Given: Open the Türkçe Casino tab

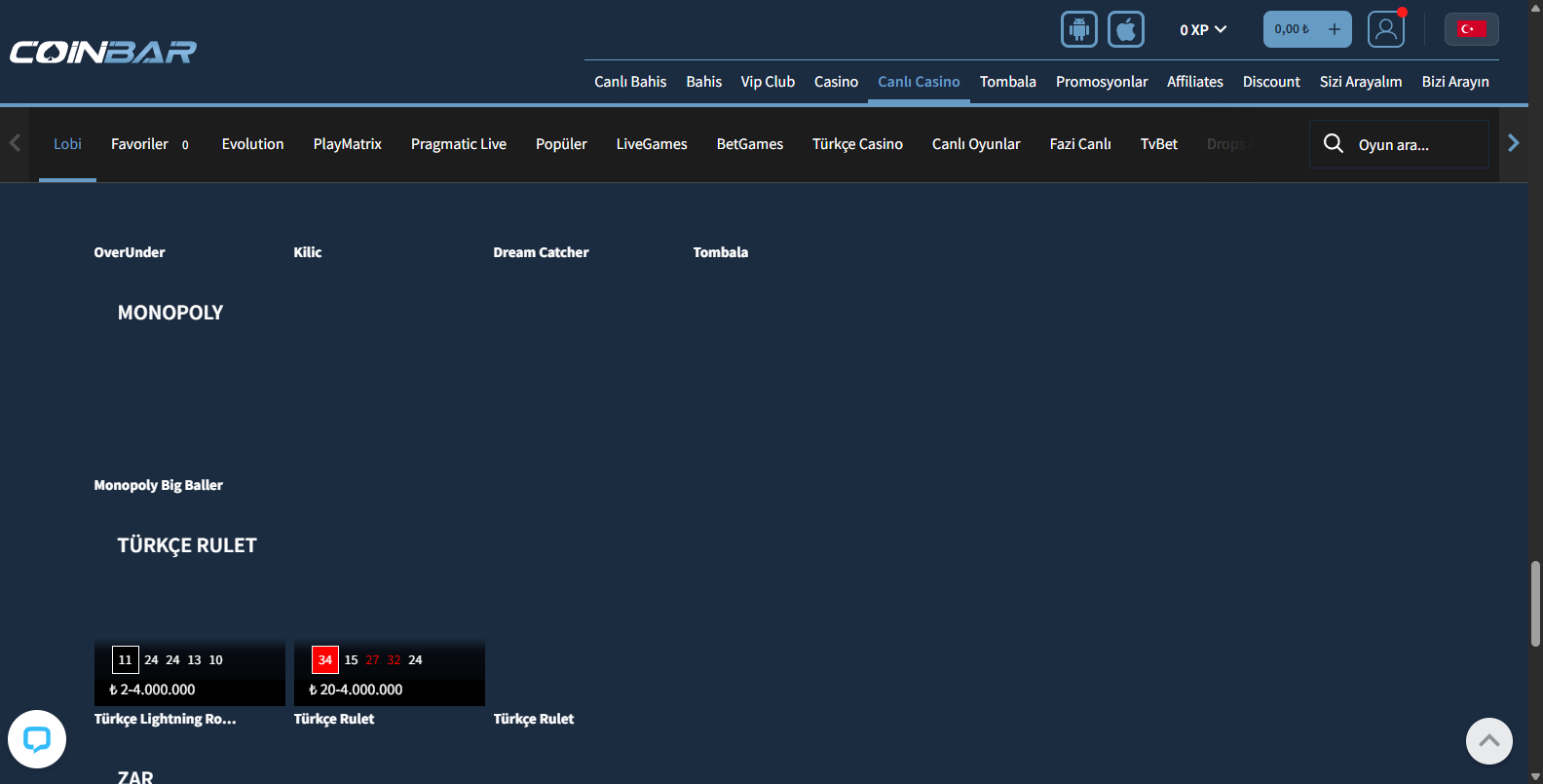Looking at the screenshot, I should pyautogui.click(x=857, y=144).
